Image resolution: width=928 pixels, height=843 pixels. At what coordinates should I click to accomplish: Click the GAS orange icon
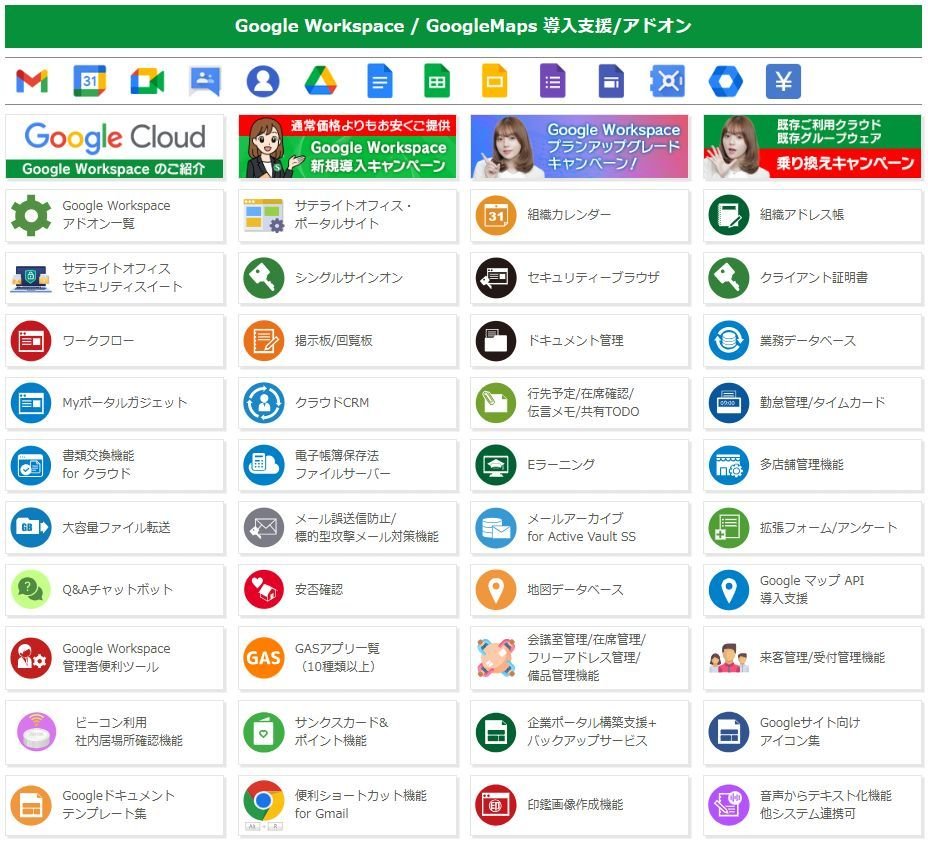coord(263,658)
